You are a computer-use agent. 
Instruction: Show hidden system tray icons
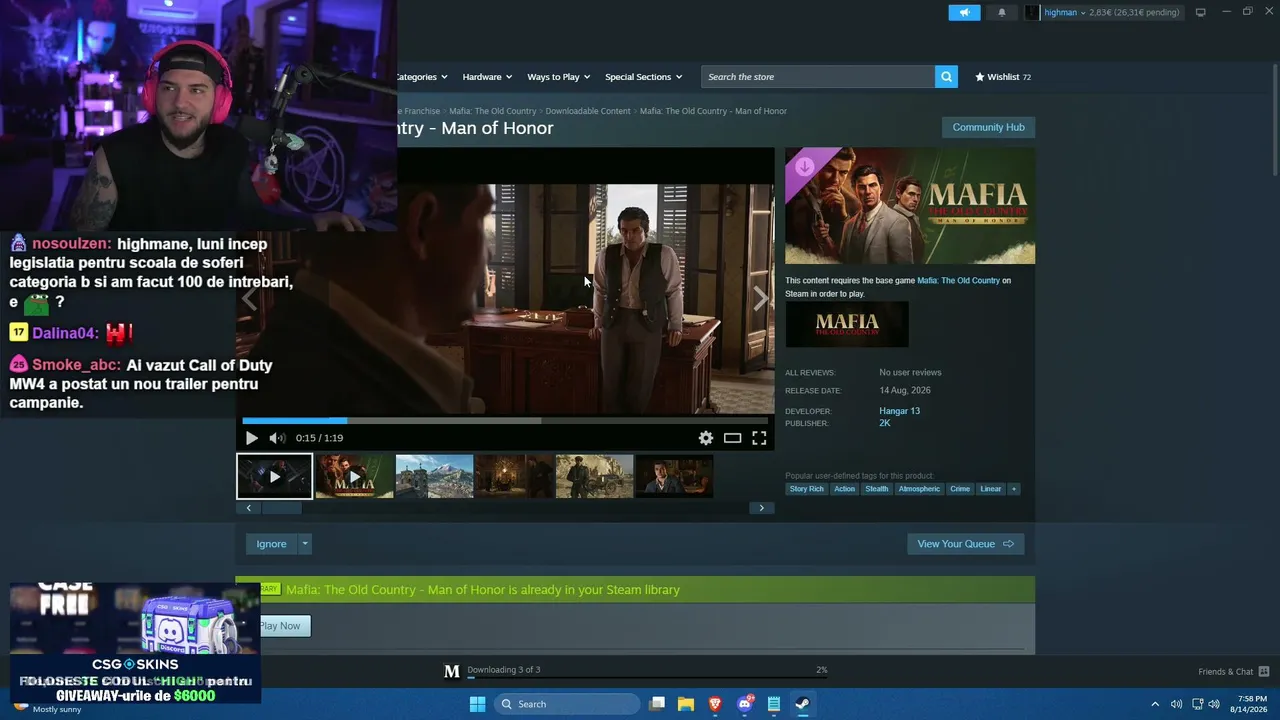pos(1155,704)
